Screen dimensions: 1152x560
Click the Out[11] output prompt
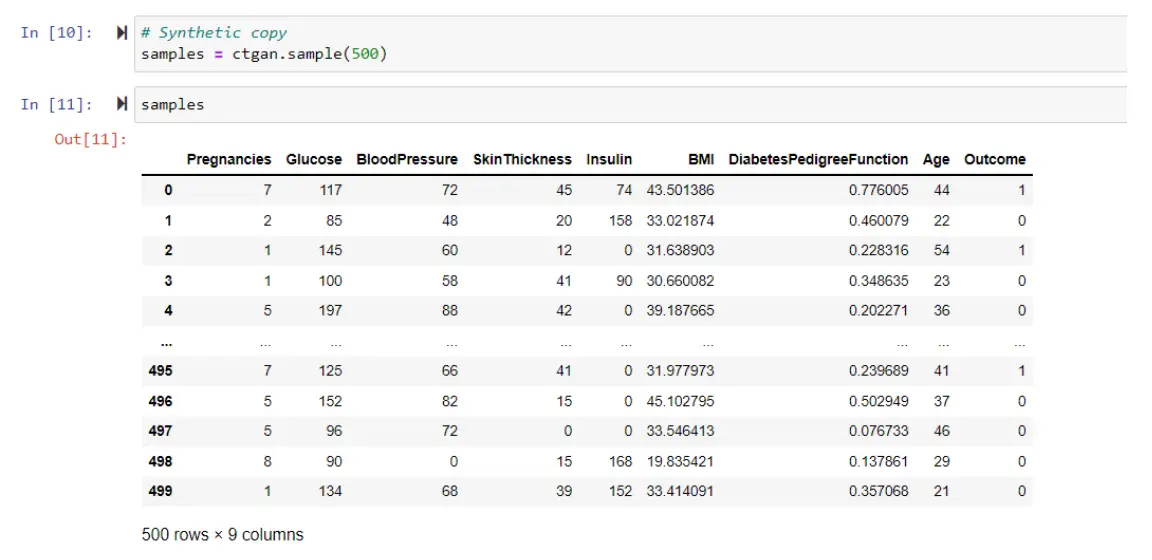pyautogui.click(x=90, y=139)
